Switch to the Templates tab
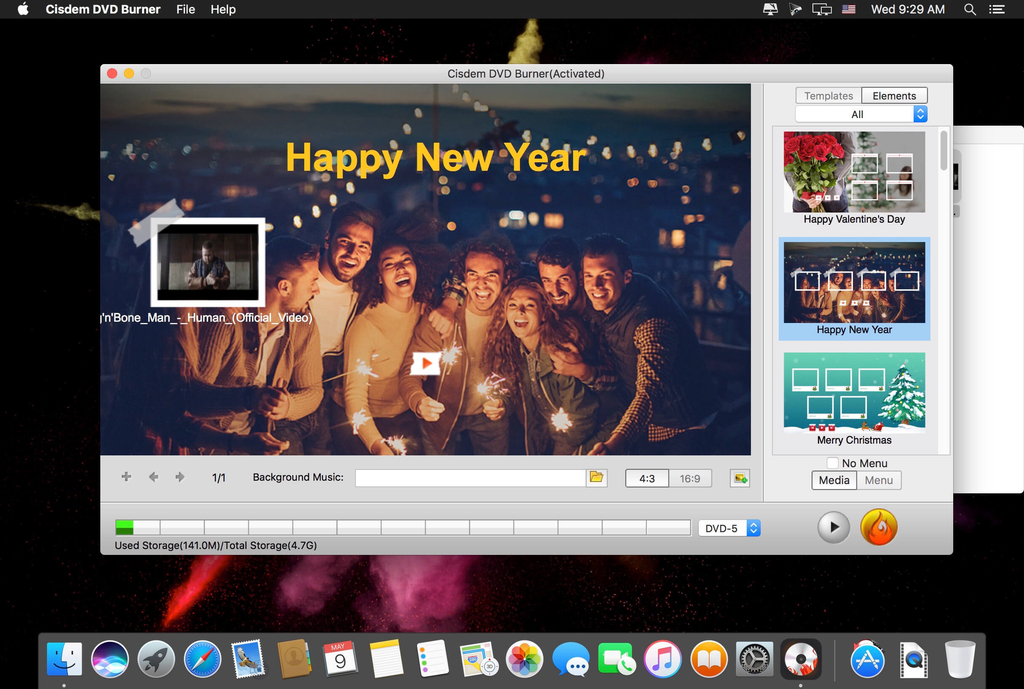 point(828,96)
